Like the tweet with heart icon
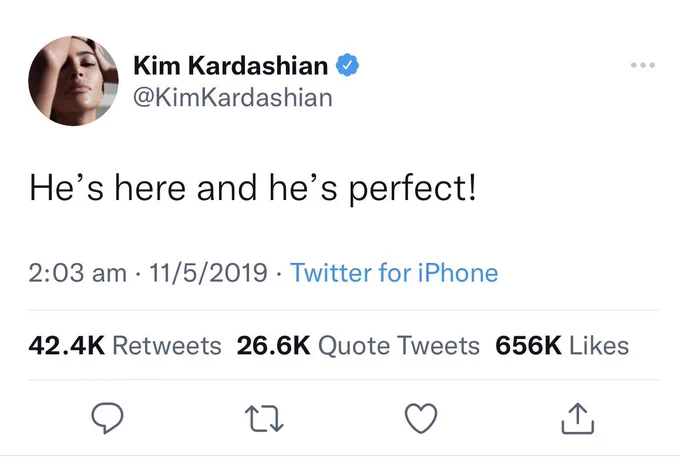This screenshot has width=680, height=467. 421,418
